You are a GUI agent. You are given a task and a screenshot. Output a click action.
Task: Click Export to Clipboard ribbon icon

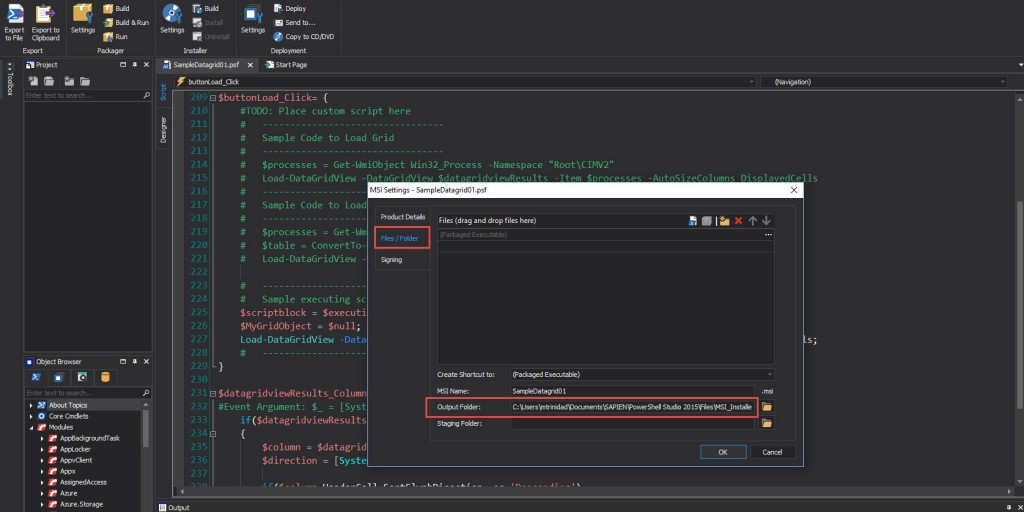pyautogui.click(x=45, y=23)
